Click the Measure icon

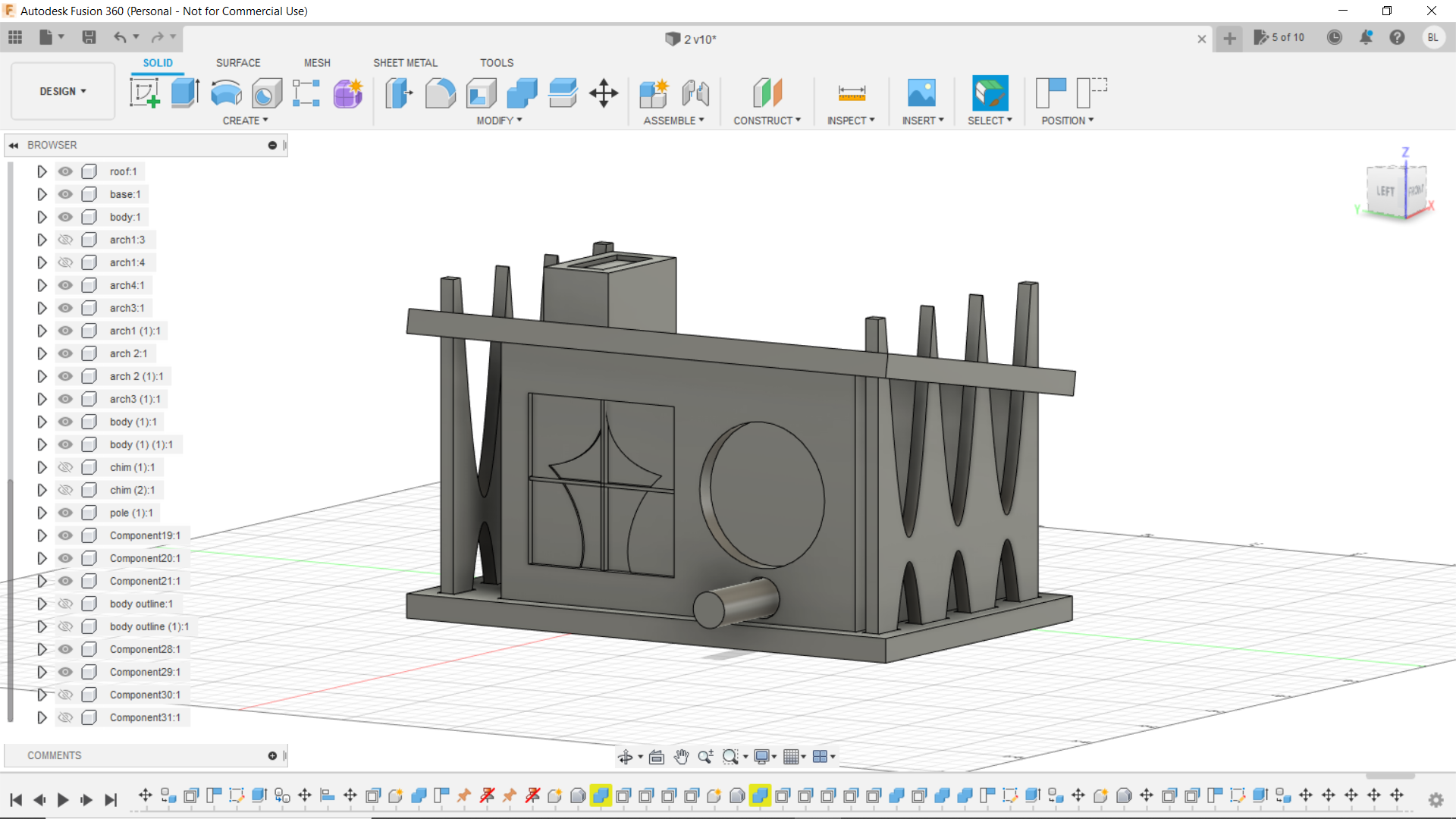[x=852, y=93]
